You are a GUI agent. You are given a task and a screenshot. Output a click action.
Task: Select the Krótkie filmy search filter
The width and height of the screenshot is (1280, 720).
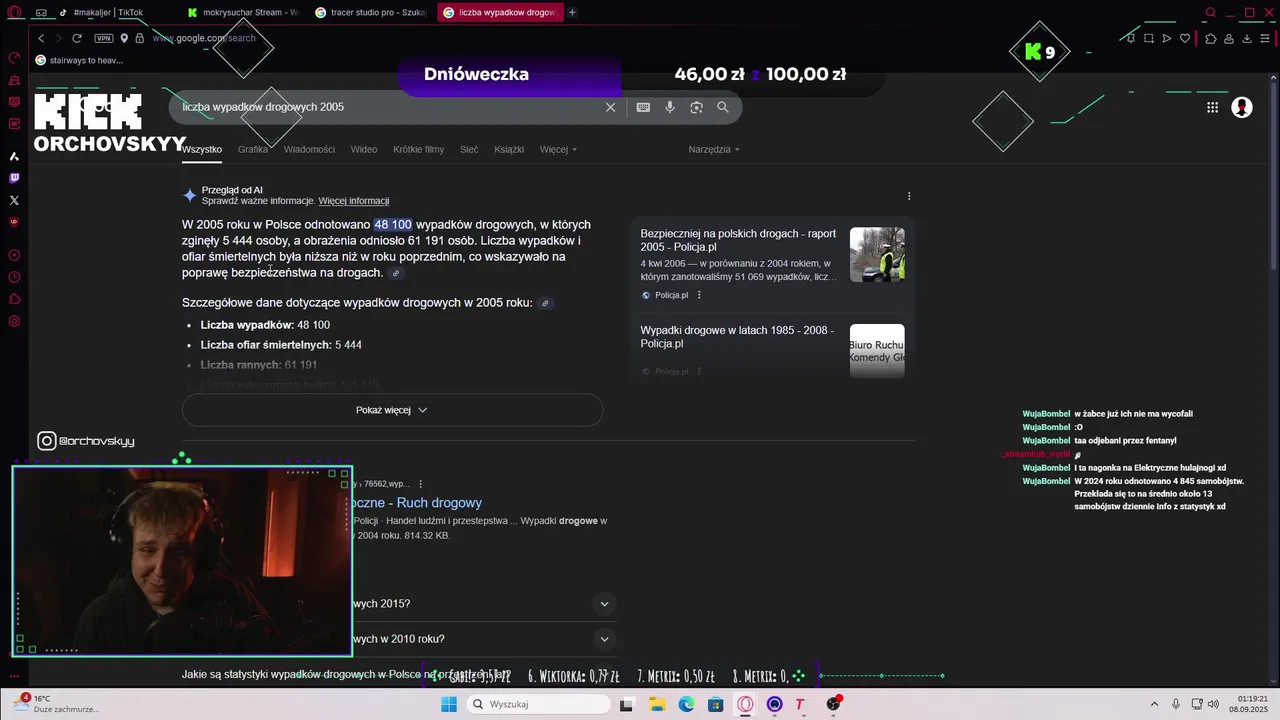point(418,149)
